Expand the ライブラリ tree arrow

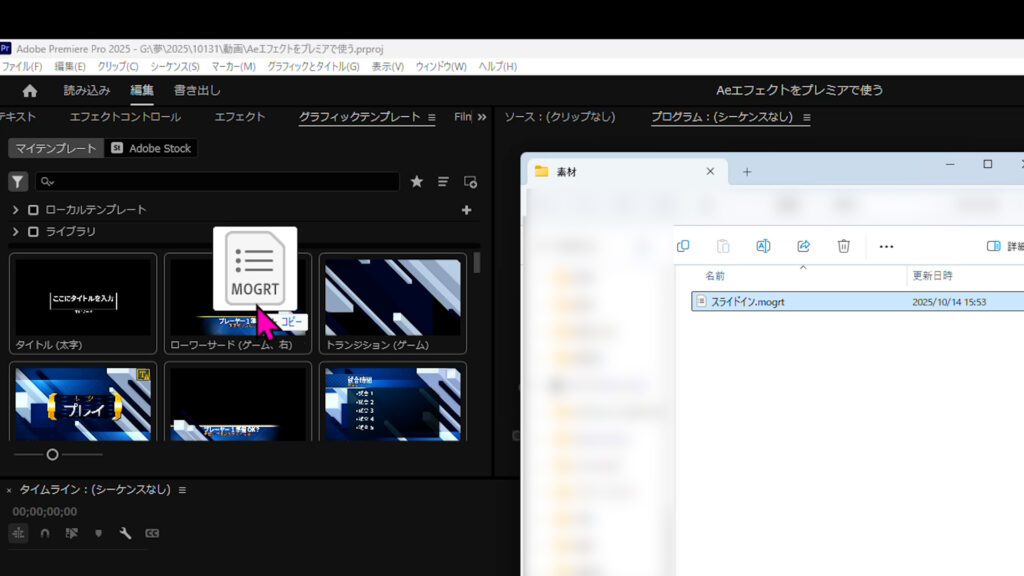[15, 232]
